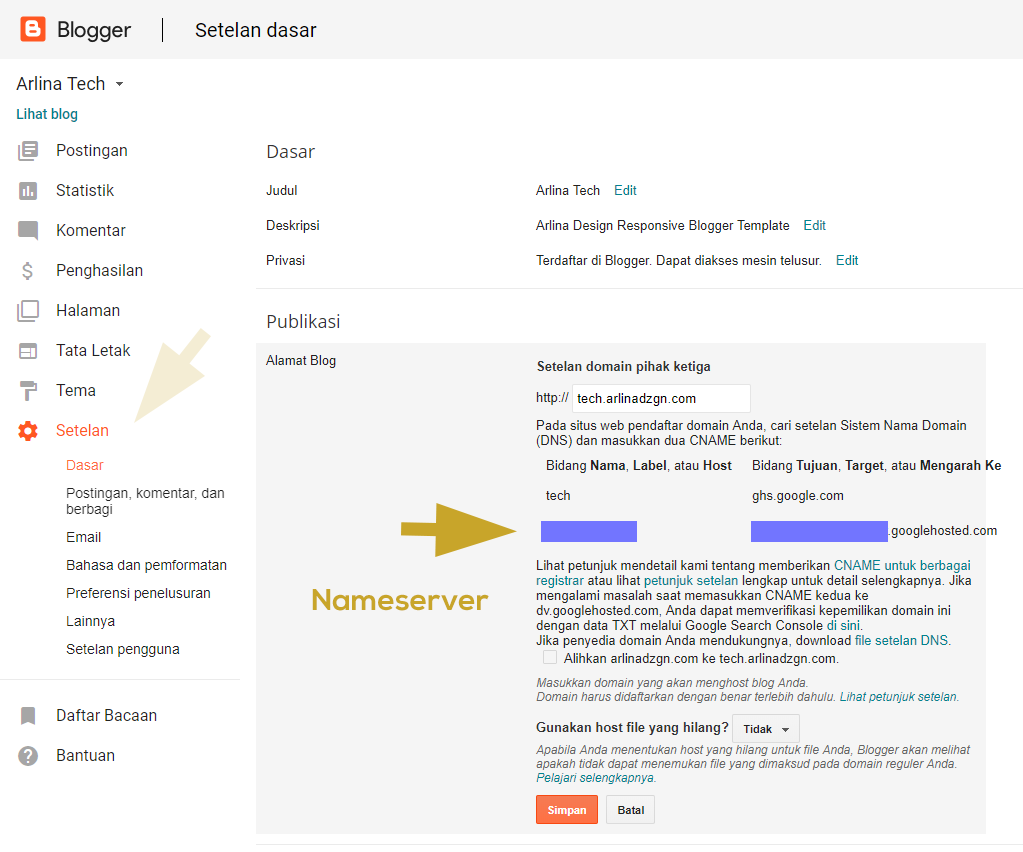Open the Tidak host file dropdown
The image size is (1023, 852).
766,729
